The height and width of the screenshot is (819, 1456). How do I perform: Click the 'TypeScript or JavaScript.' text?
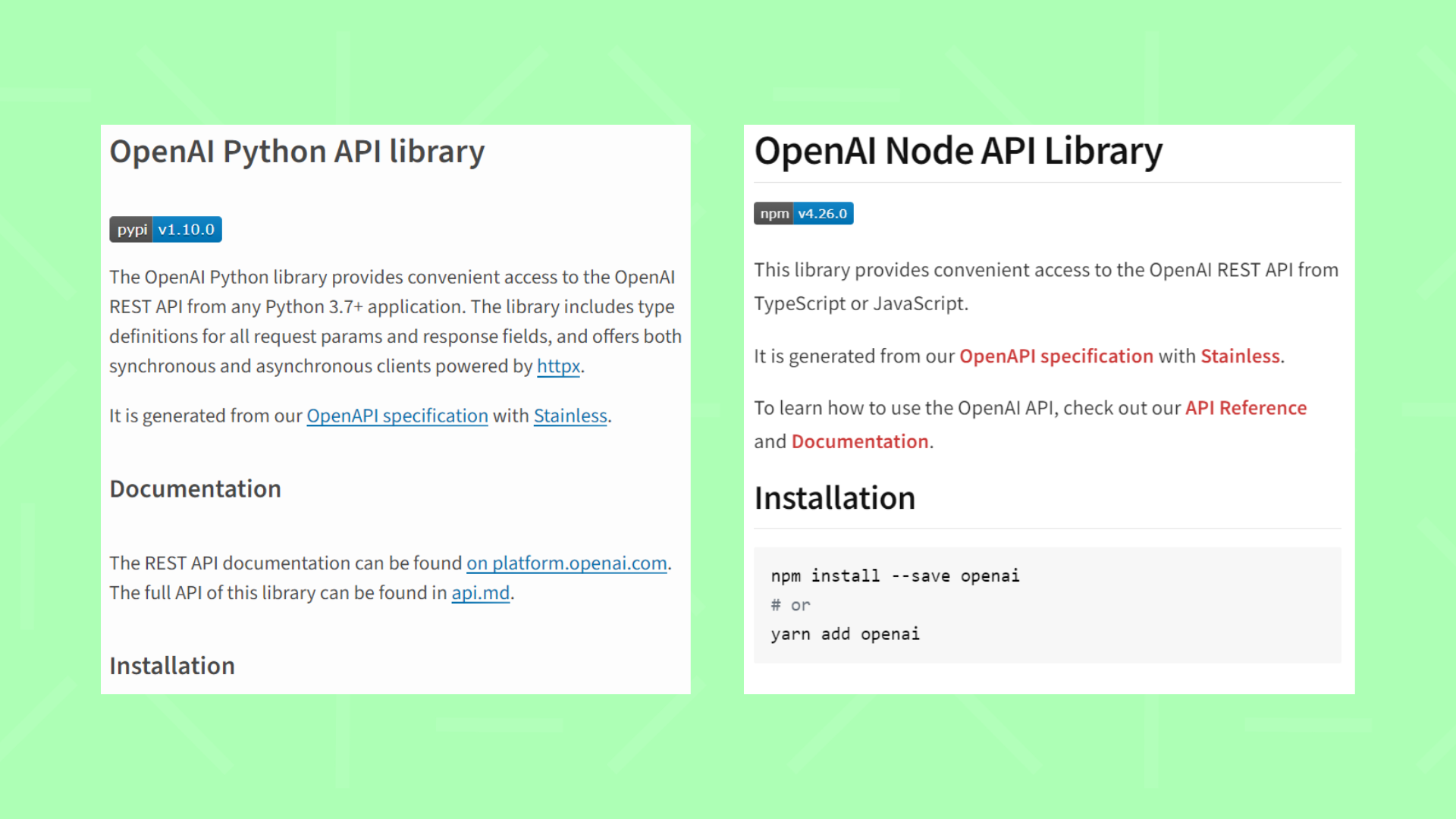861,304
